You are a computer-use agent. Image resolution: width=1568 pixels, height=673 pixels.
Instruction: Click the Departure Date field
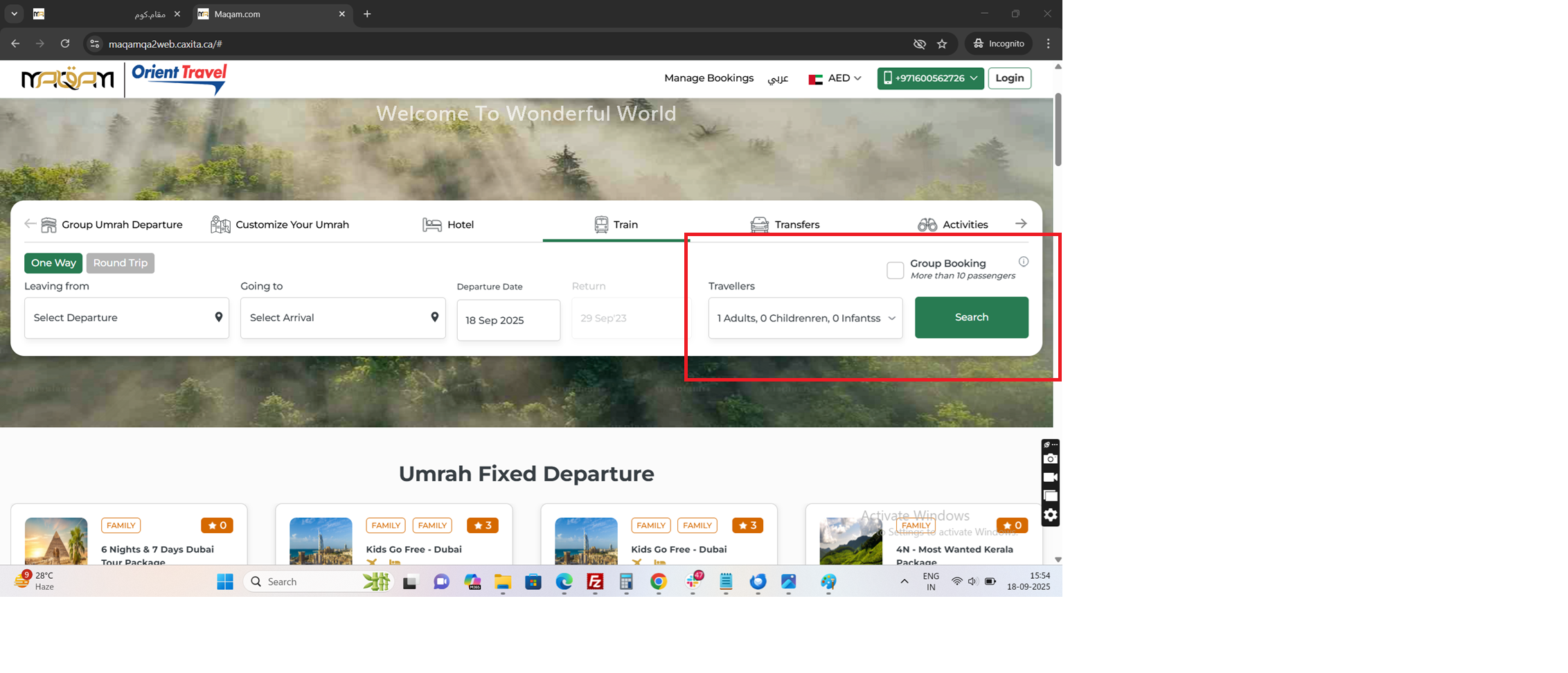point(508,320)
